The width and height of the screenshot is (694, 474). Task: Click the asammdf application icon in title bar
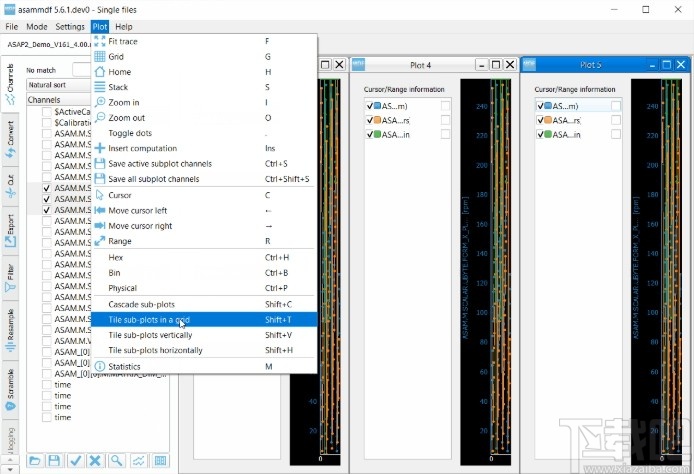(x=9, y=9)
